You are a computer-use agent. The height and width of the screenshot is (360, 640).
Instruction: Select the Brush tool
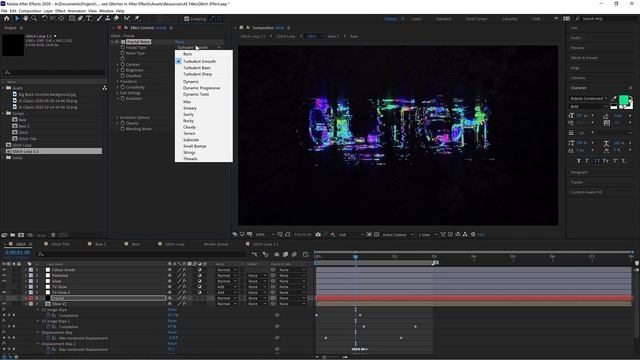coord(99,18)
